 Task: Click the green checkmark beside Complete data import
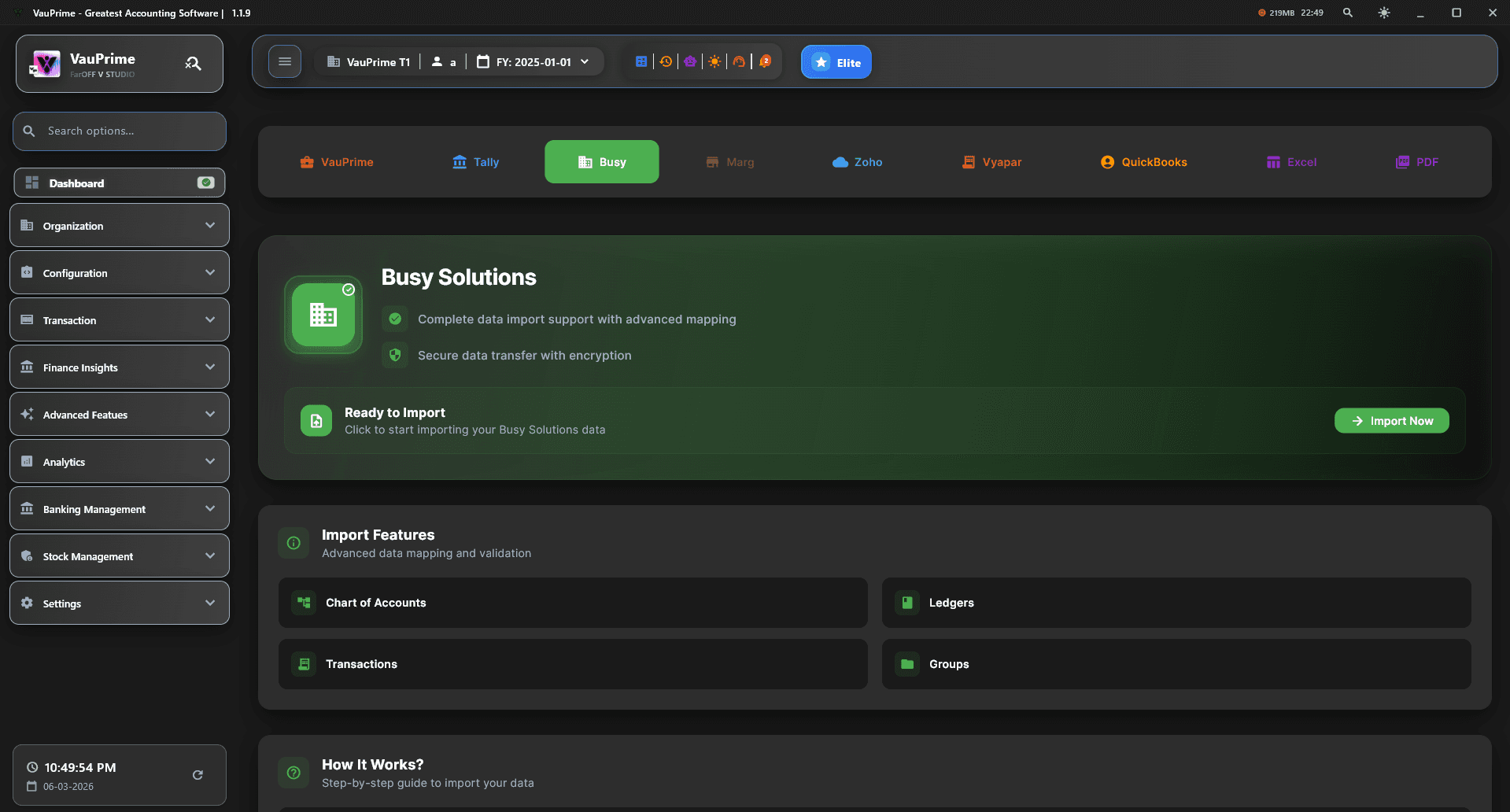(395, 319)
